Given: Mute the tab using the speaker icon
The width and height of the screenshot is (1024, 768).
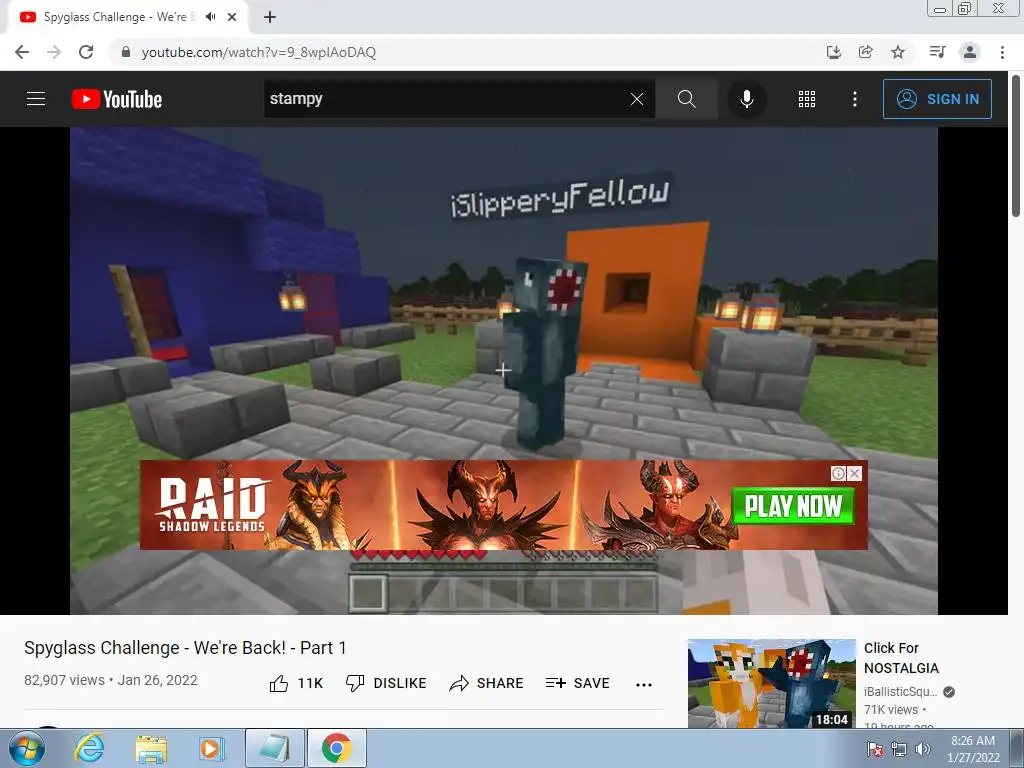Looking at the screenshot, I should click(210, 17).
